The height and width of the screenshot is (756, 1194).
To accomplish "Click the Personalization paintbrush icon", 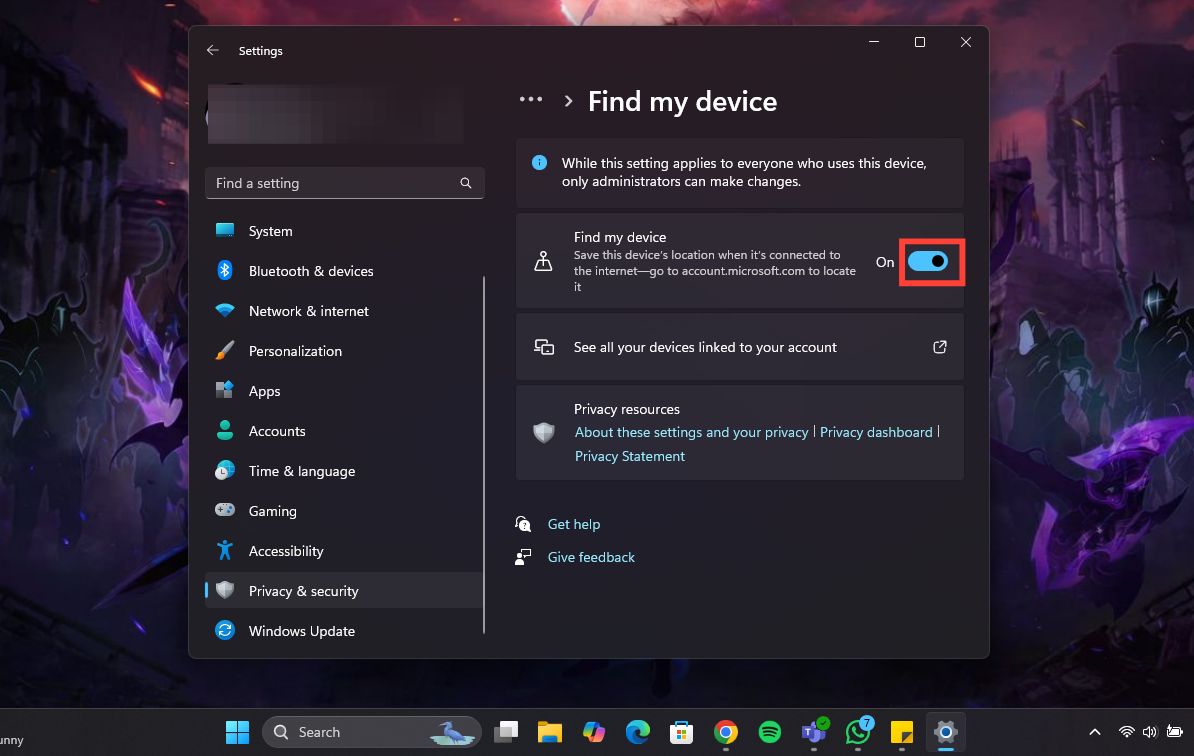I will [x=225, y=351].
